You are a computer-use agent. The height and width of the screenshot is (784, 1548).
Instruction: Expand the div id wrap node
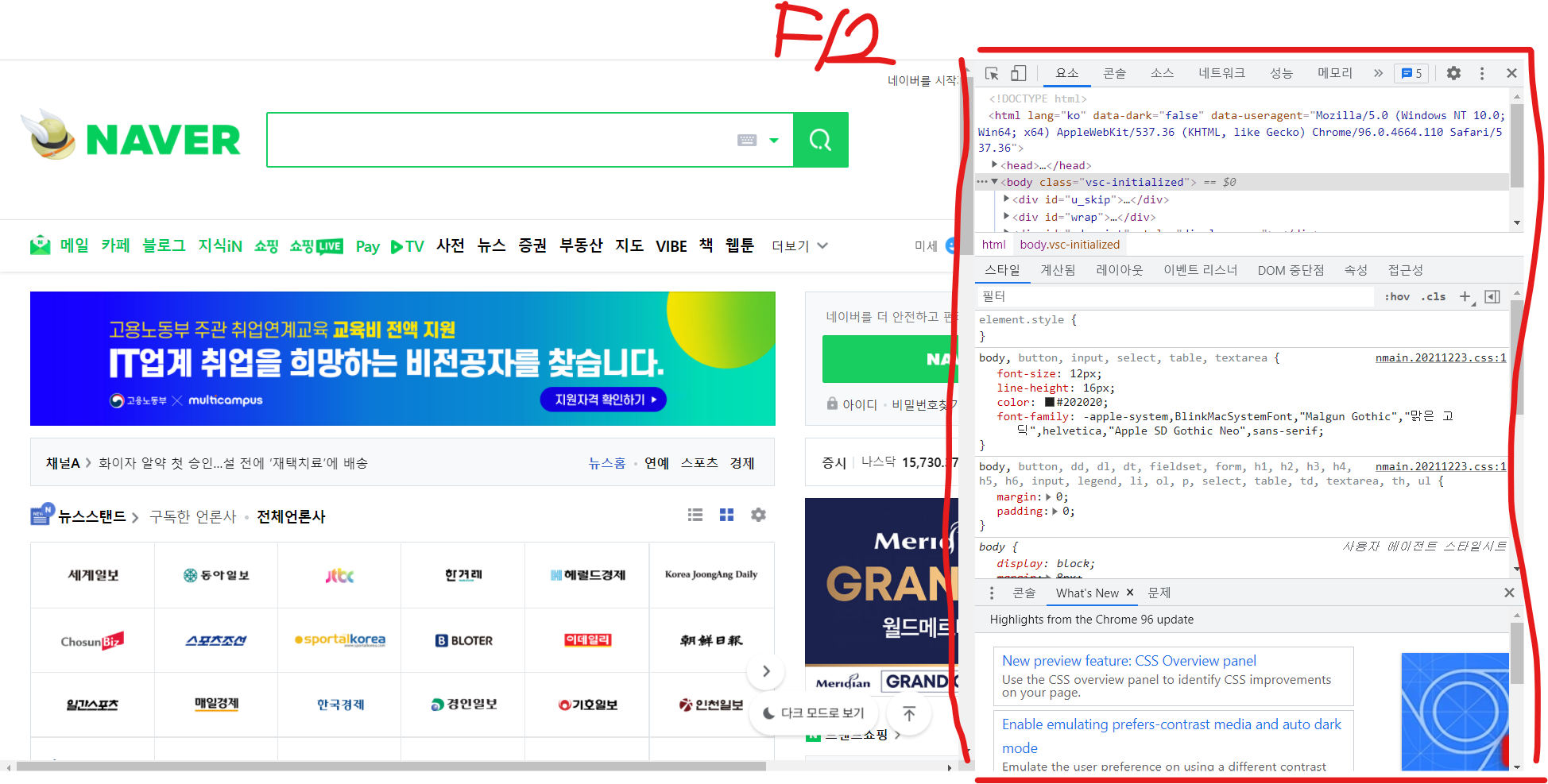(1007, 216)
